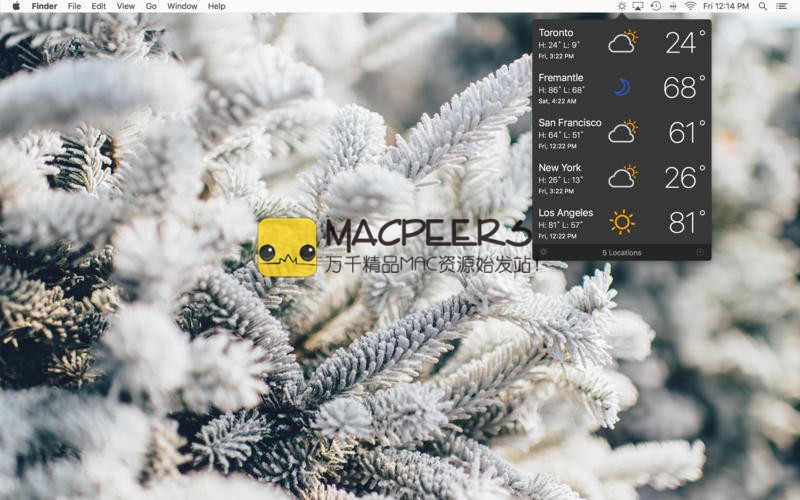This screenshot has height=500, width=800.
Task: Open weather settings gear icon
Action: click(x=543, y=252)
